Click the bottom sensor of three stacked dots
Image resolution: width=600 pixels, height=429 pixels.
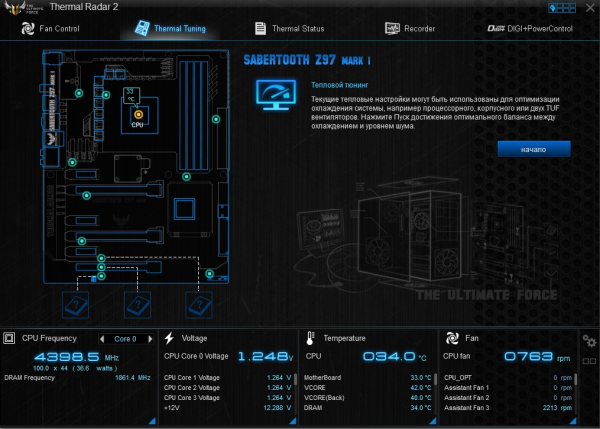tap(101, 276)
